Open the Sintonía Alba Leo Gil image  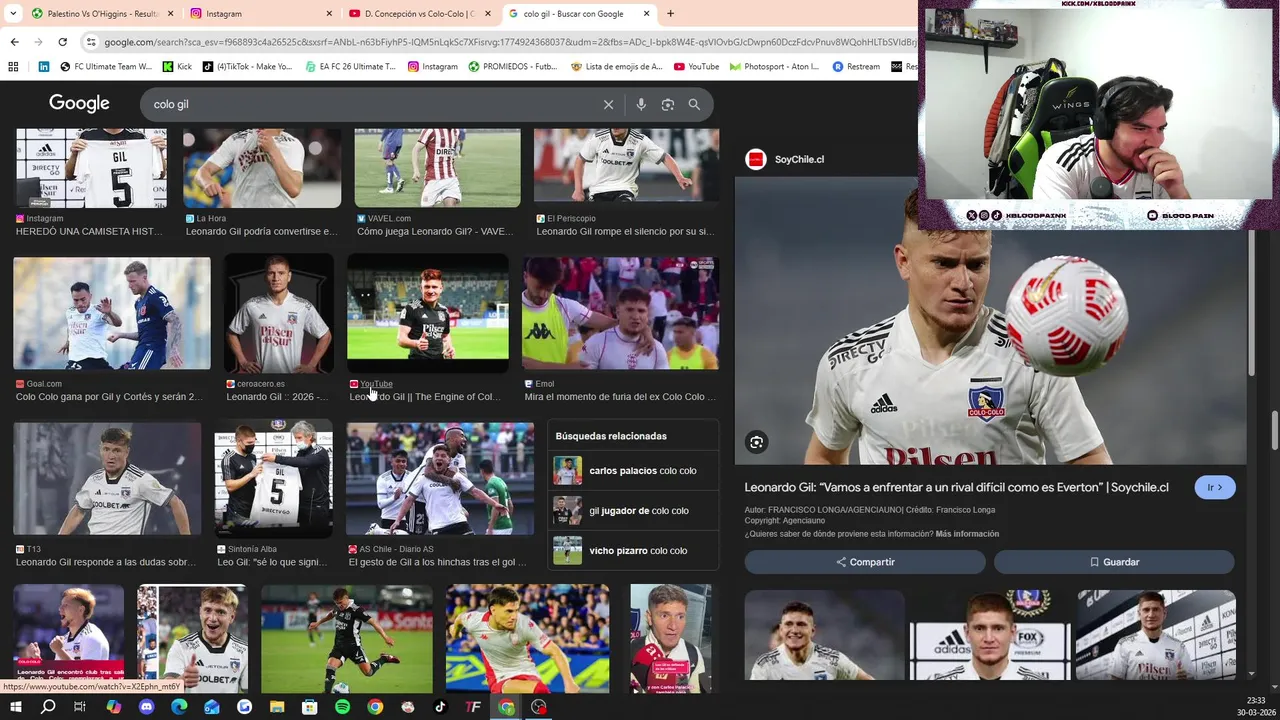tap(273, 479)
